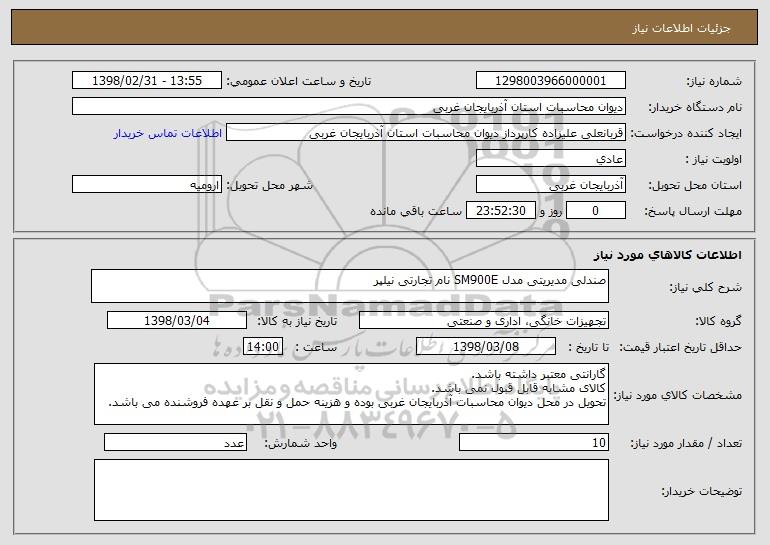The image size is (770, 545).
Task: Click the goods specifications text area
Action: click(x=351, y=394)
